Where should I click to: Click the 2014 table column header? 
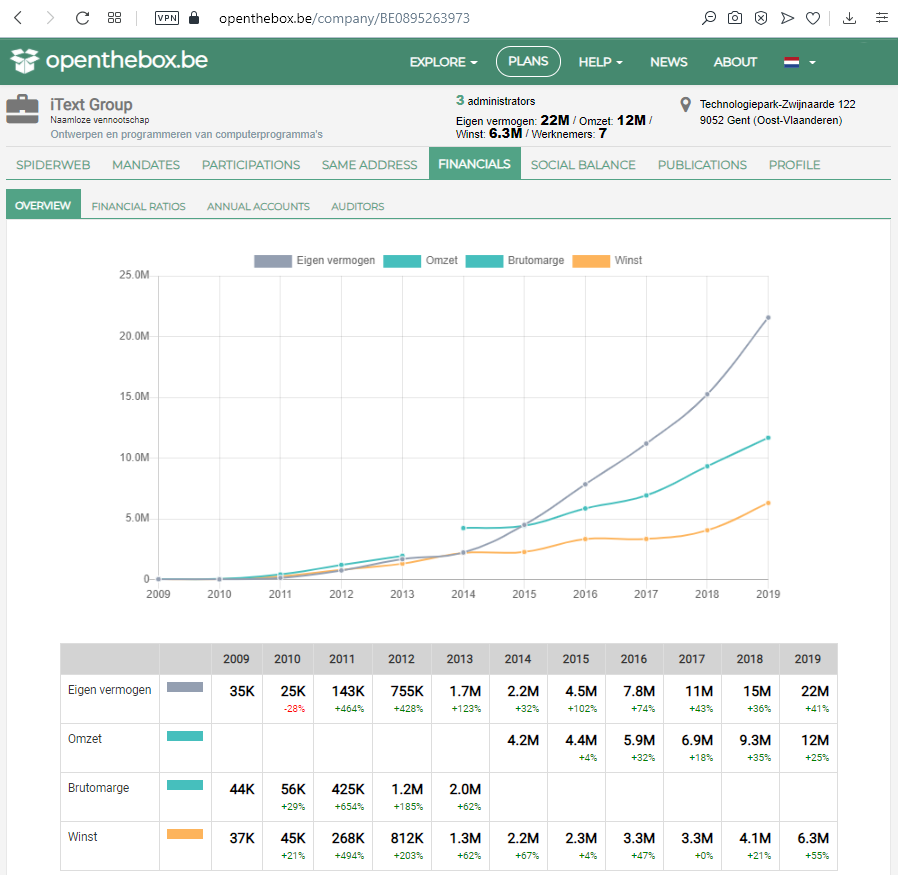coord(518,659)
